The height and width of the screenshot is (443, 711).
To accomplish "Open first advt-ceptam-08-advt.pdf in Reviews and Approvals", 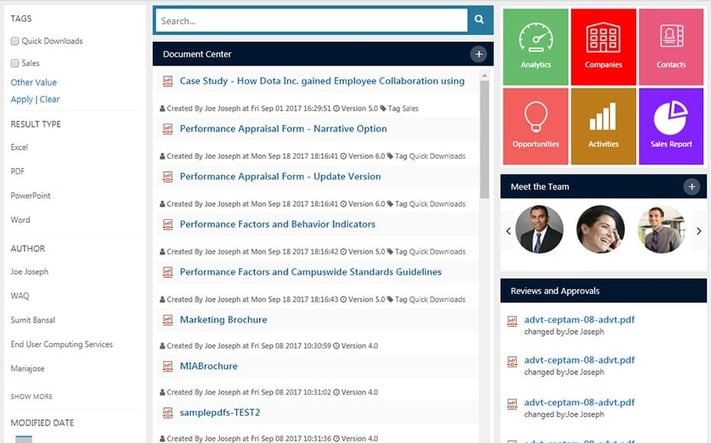I will pyautogui.click(x=580, y=320).
